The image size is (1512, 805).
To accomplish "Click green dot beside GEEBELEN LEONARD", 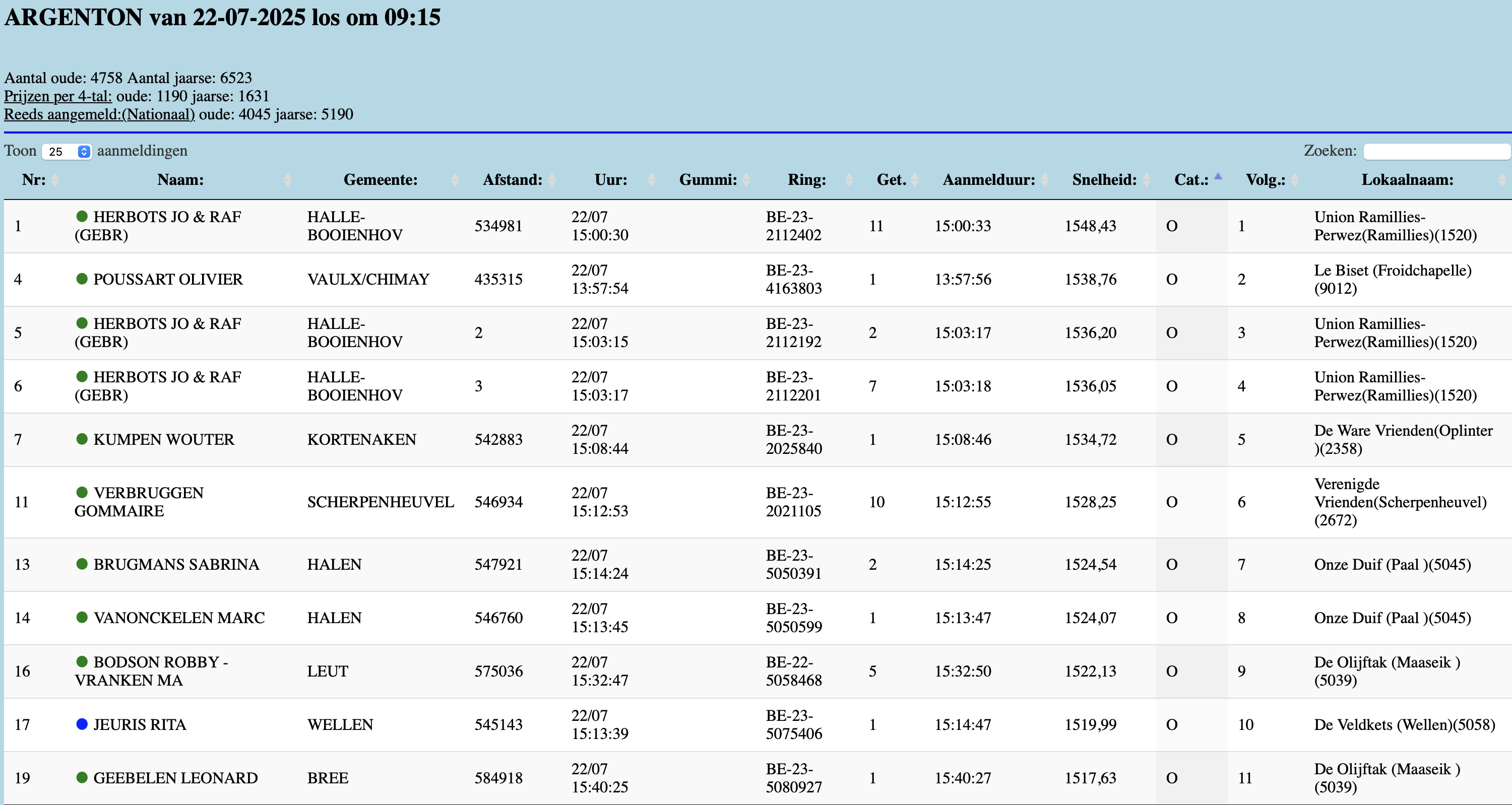I will click(82, 777).
